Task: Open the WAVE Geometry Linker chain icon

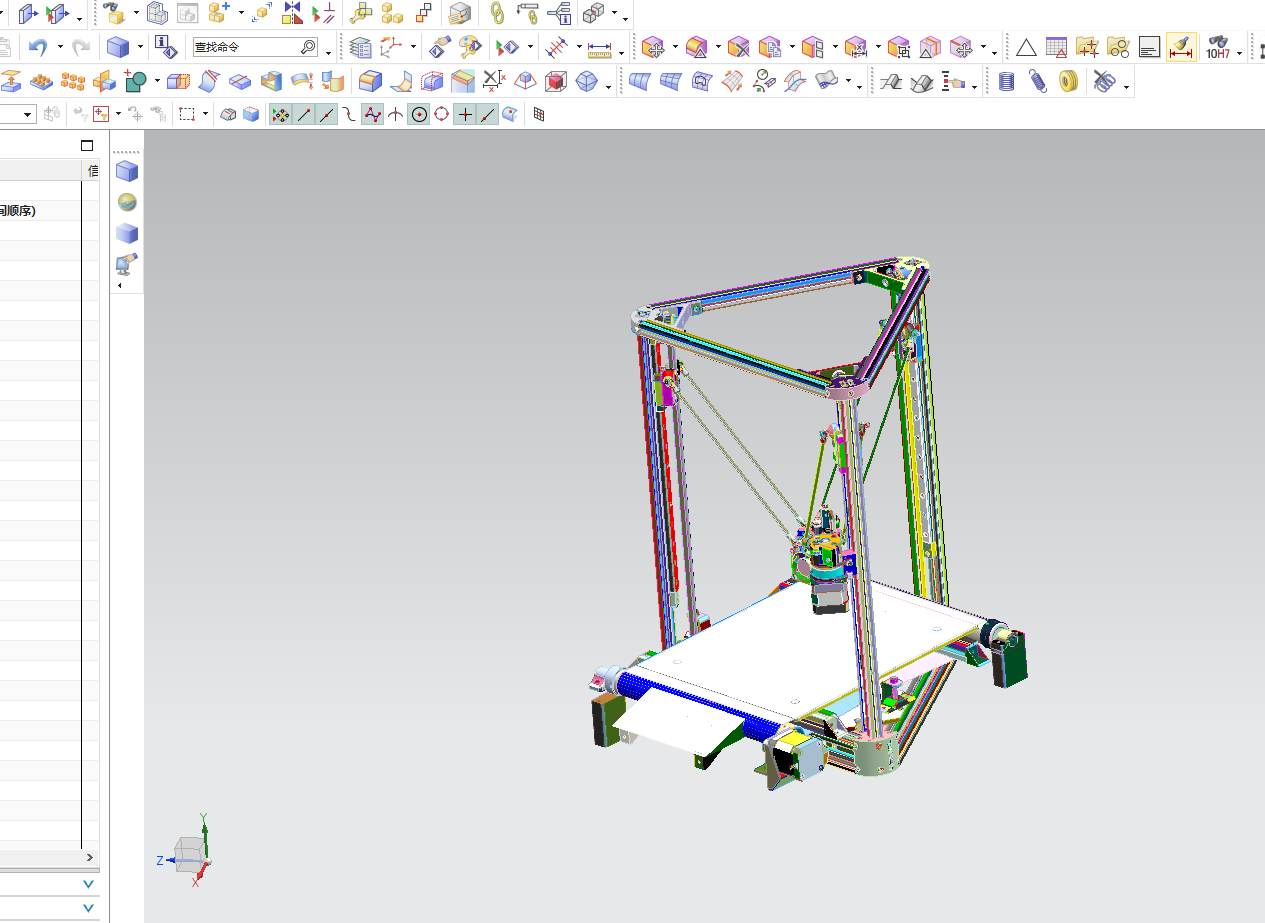Action: coord(497,13)
